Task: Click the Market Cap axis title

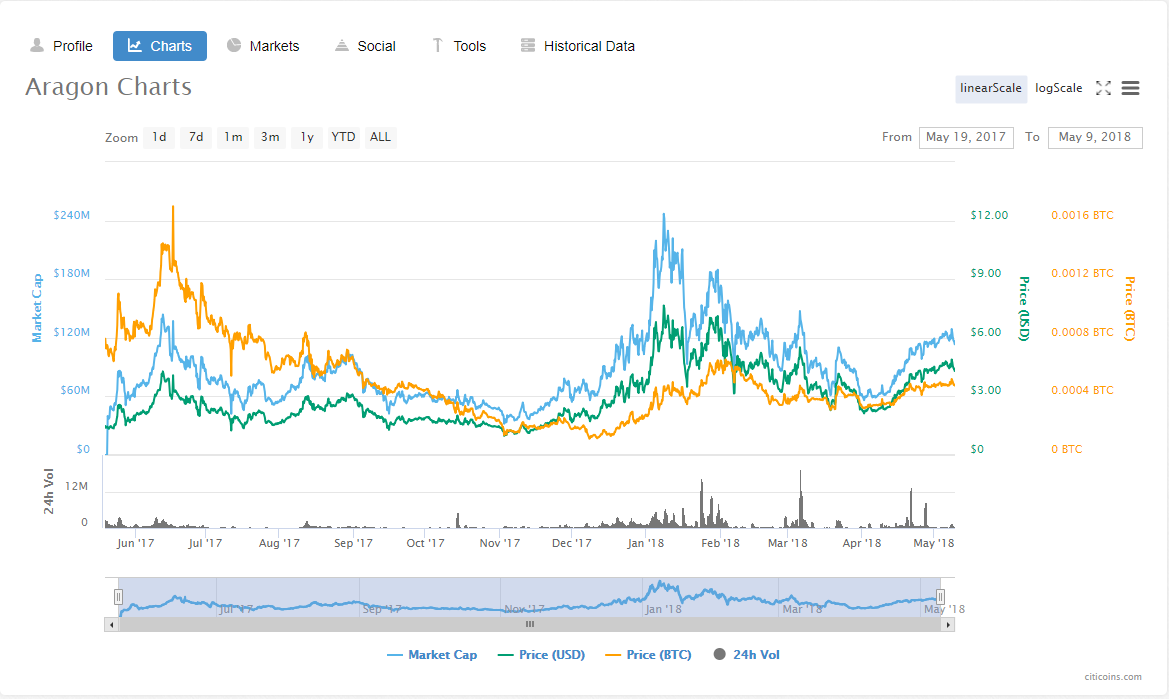Action: point(37,308)
